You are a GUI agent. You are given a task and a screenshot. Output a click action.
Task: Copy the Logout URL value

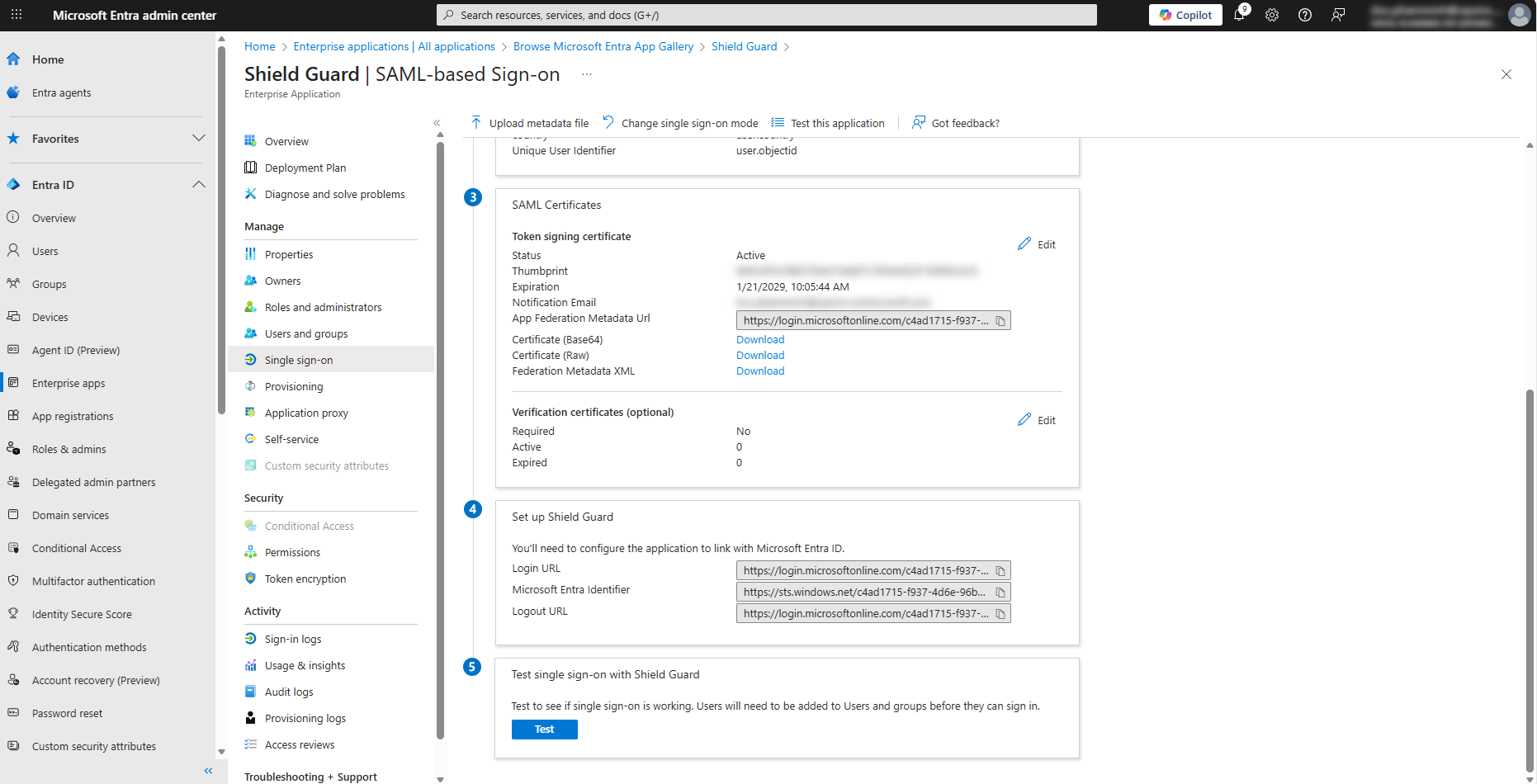click(1000, 614)
